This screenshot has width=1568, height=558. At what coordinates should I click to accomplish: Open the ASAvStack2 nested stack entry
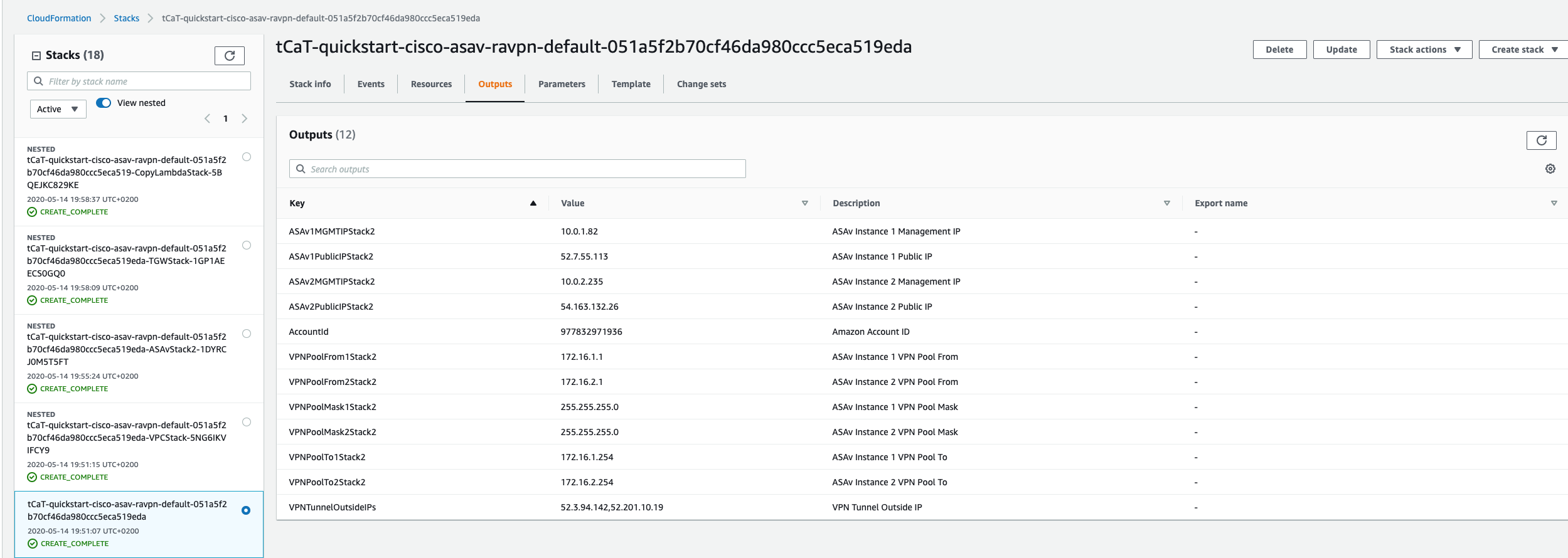[x=126, y=349]
